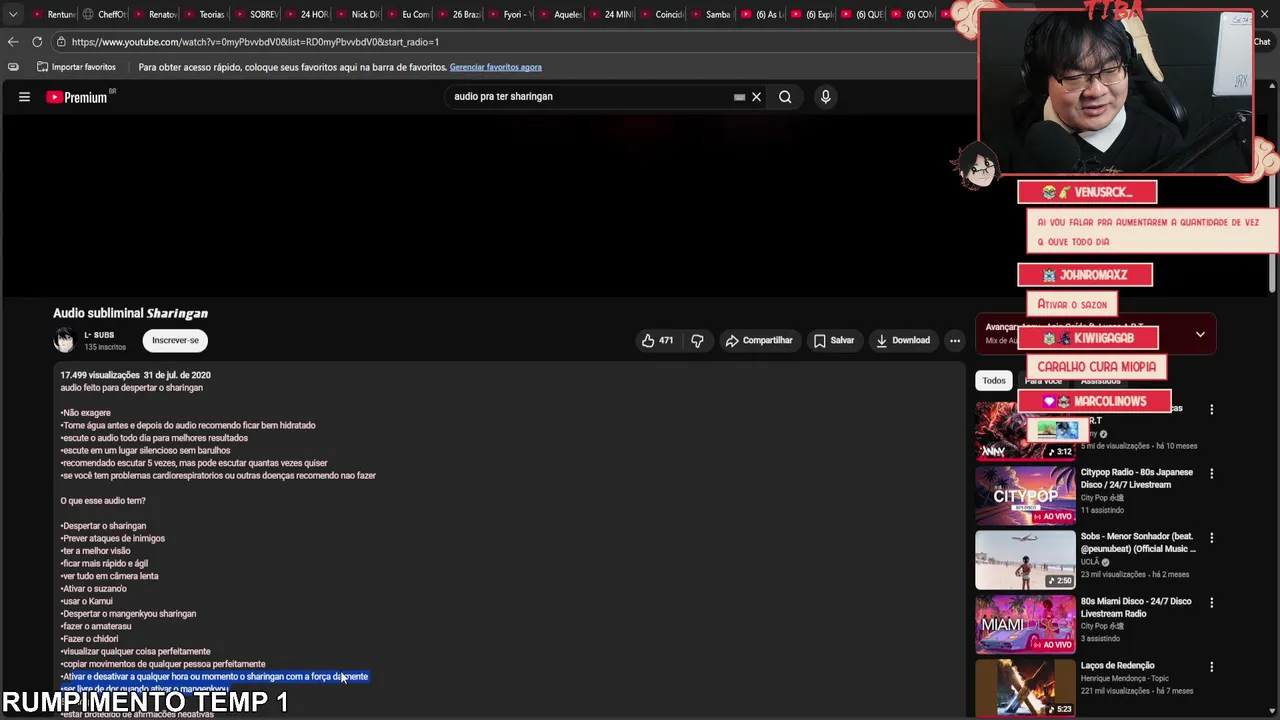Dislike the Sharingan video

(697, 340)
